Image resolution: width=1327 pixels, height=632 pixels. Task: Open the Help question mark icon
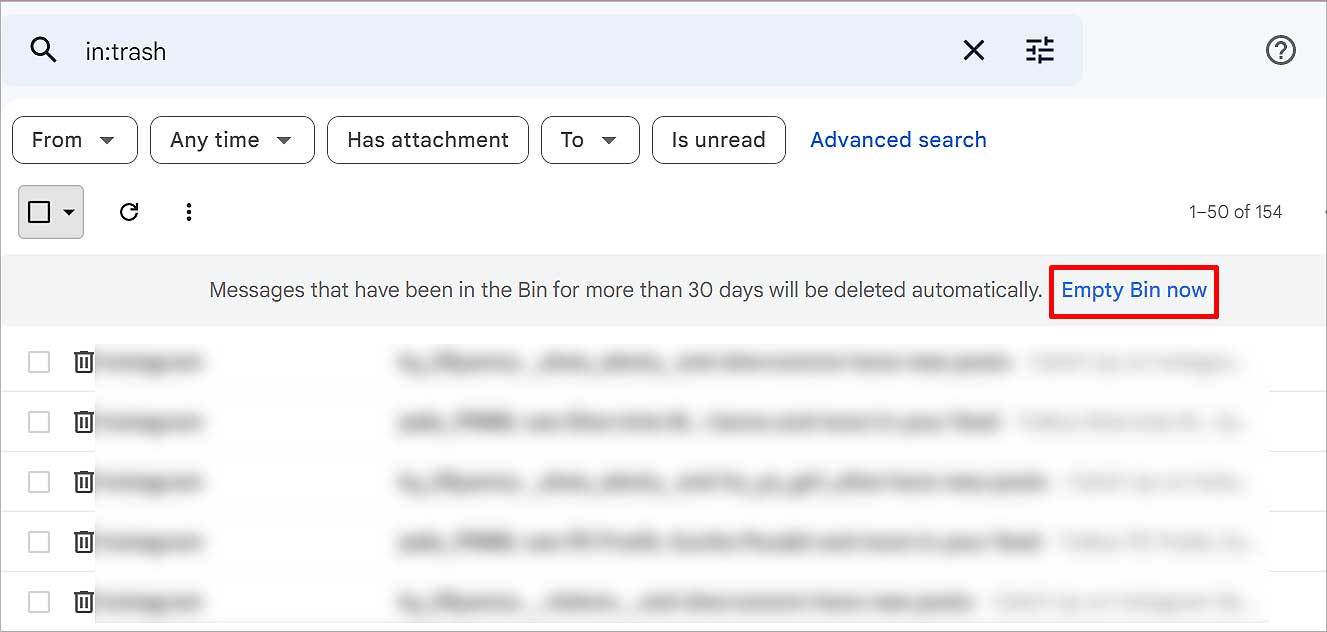click(x=1281, y=50)
